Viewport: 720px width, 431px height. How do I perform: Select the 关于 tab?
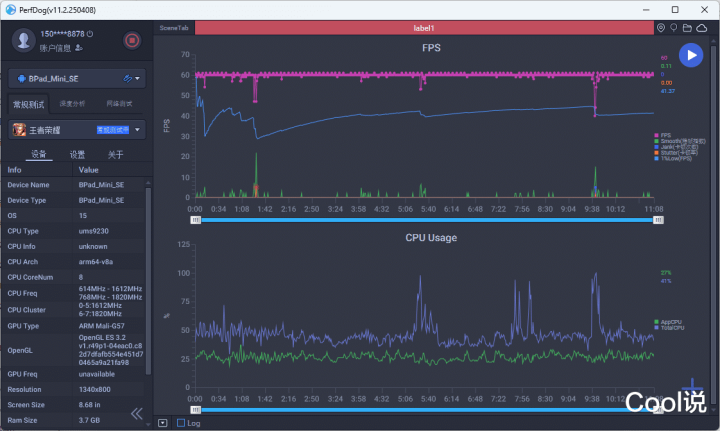115,155
